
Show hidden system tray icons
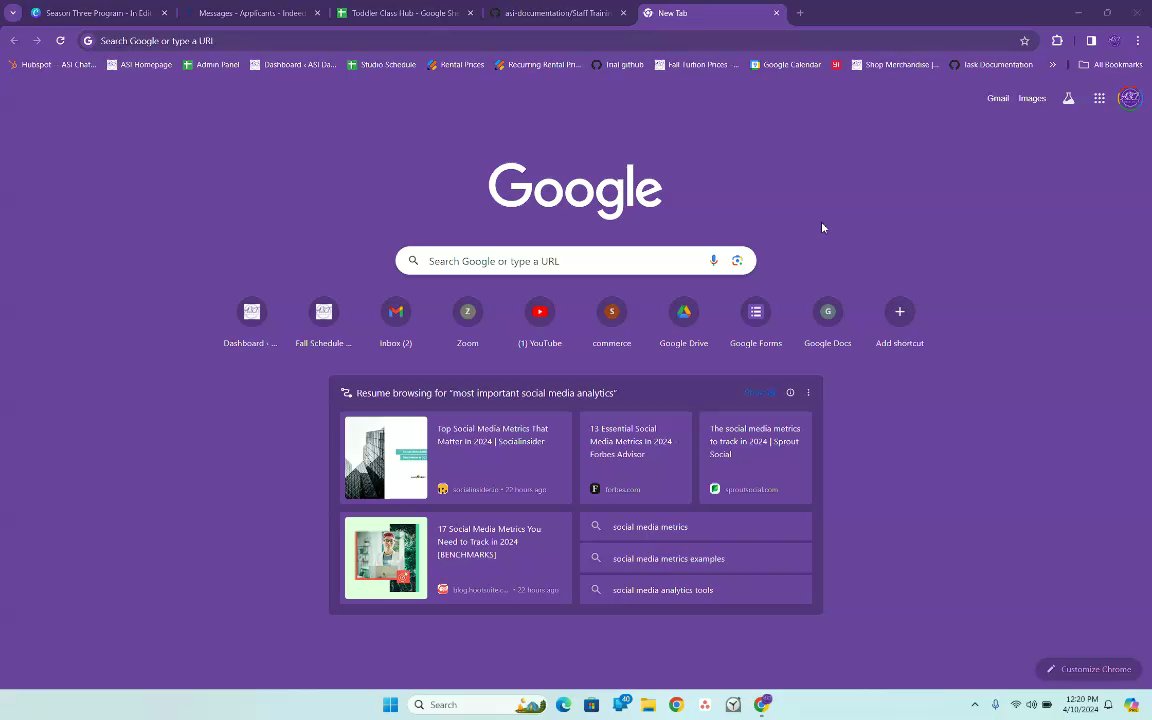(975, 705)
